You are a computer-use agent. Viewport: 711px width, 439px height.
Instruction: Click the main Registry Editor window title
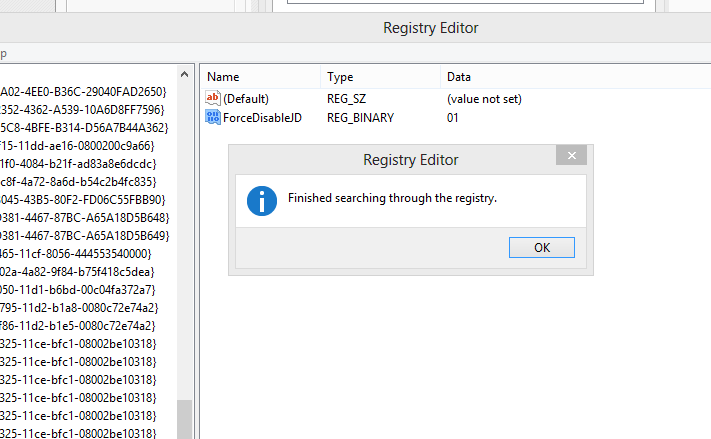point(431,28)
